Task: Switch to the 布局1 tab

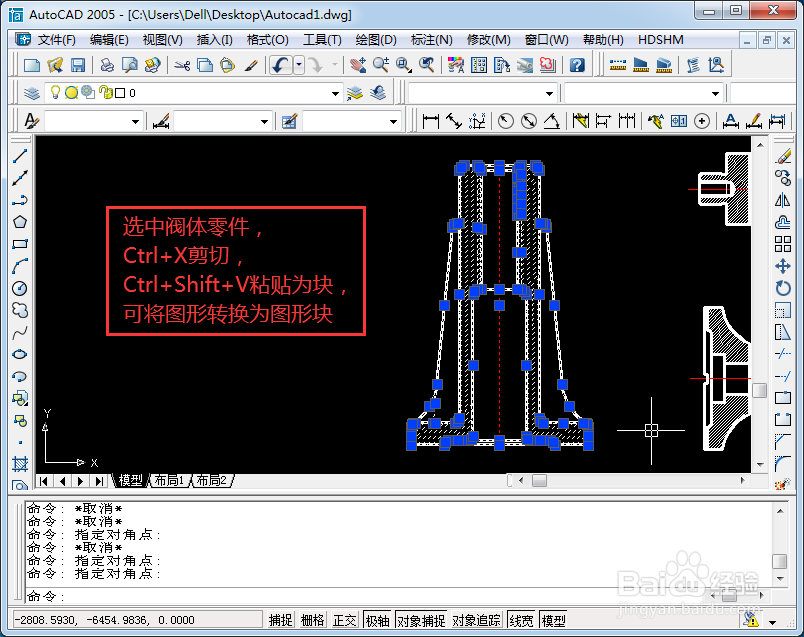Action: 169,481
